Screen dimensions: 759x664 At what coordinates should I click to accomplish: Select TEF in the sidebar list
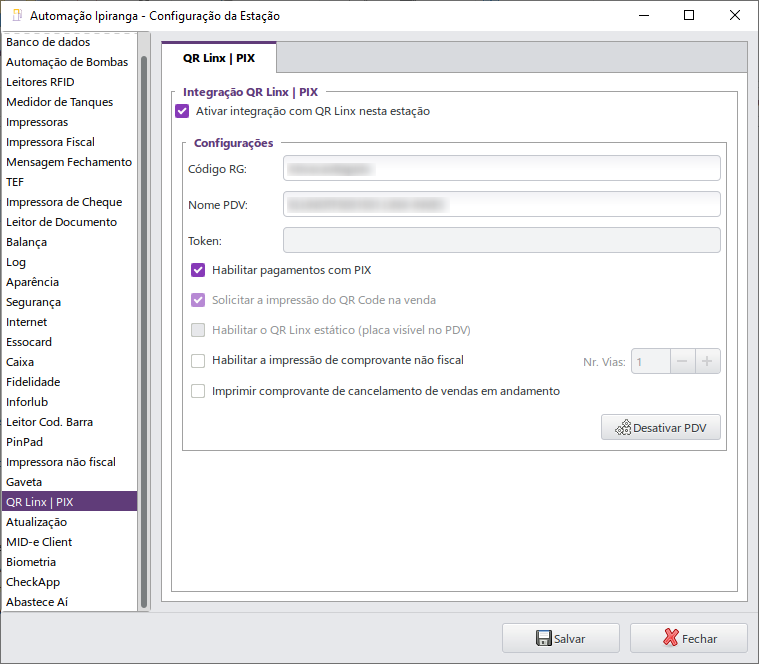click(x=69, y=182)
